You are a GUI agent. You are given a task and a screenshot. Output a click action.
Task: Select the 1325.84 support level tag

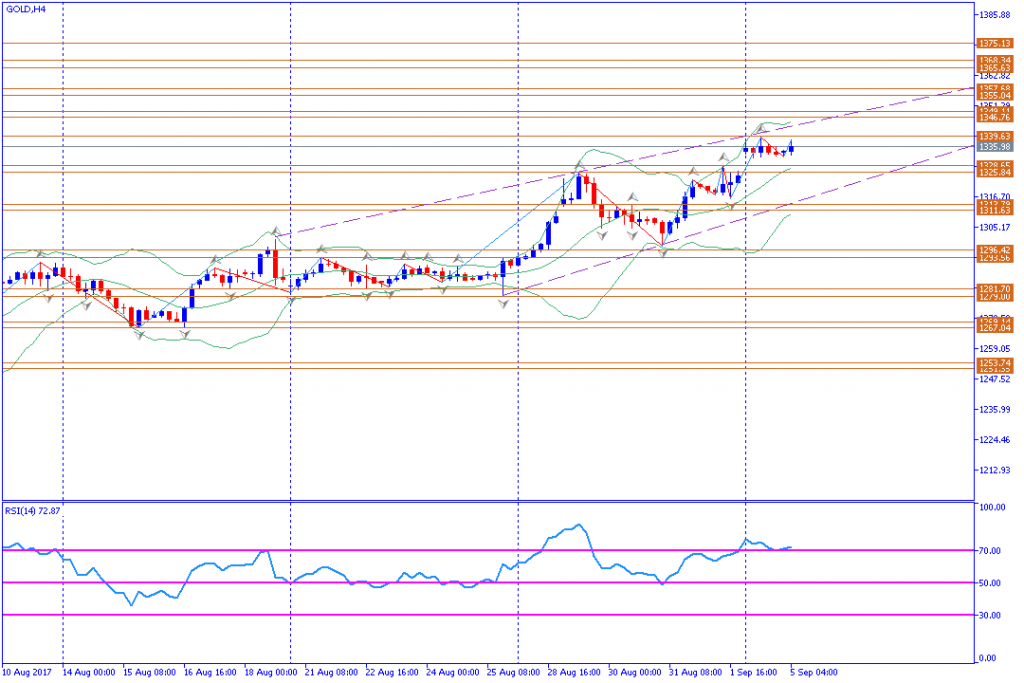pos(995,173)
